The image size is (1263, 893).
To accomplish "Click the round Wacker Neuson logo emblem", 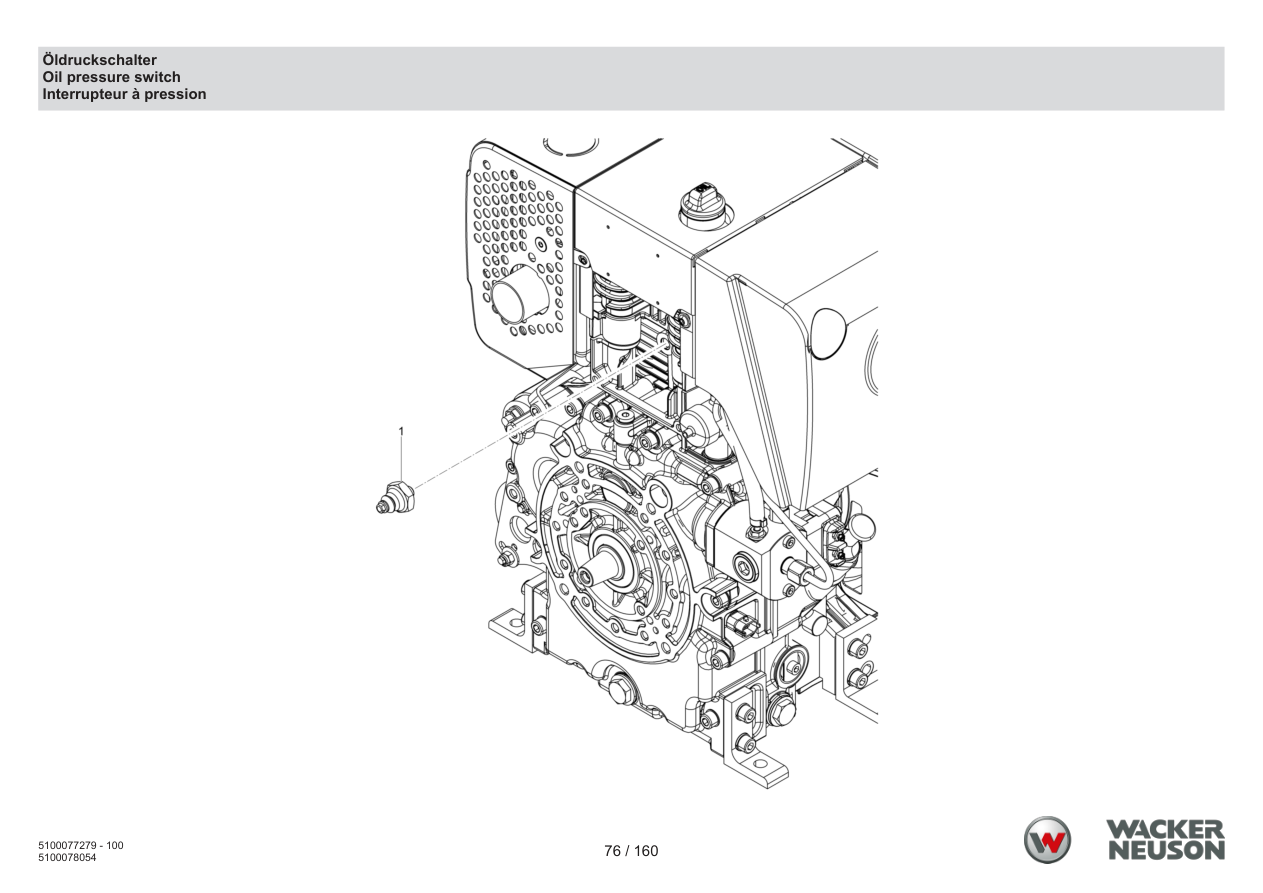I will pos(1046,840).
